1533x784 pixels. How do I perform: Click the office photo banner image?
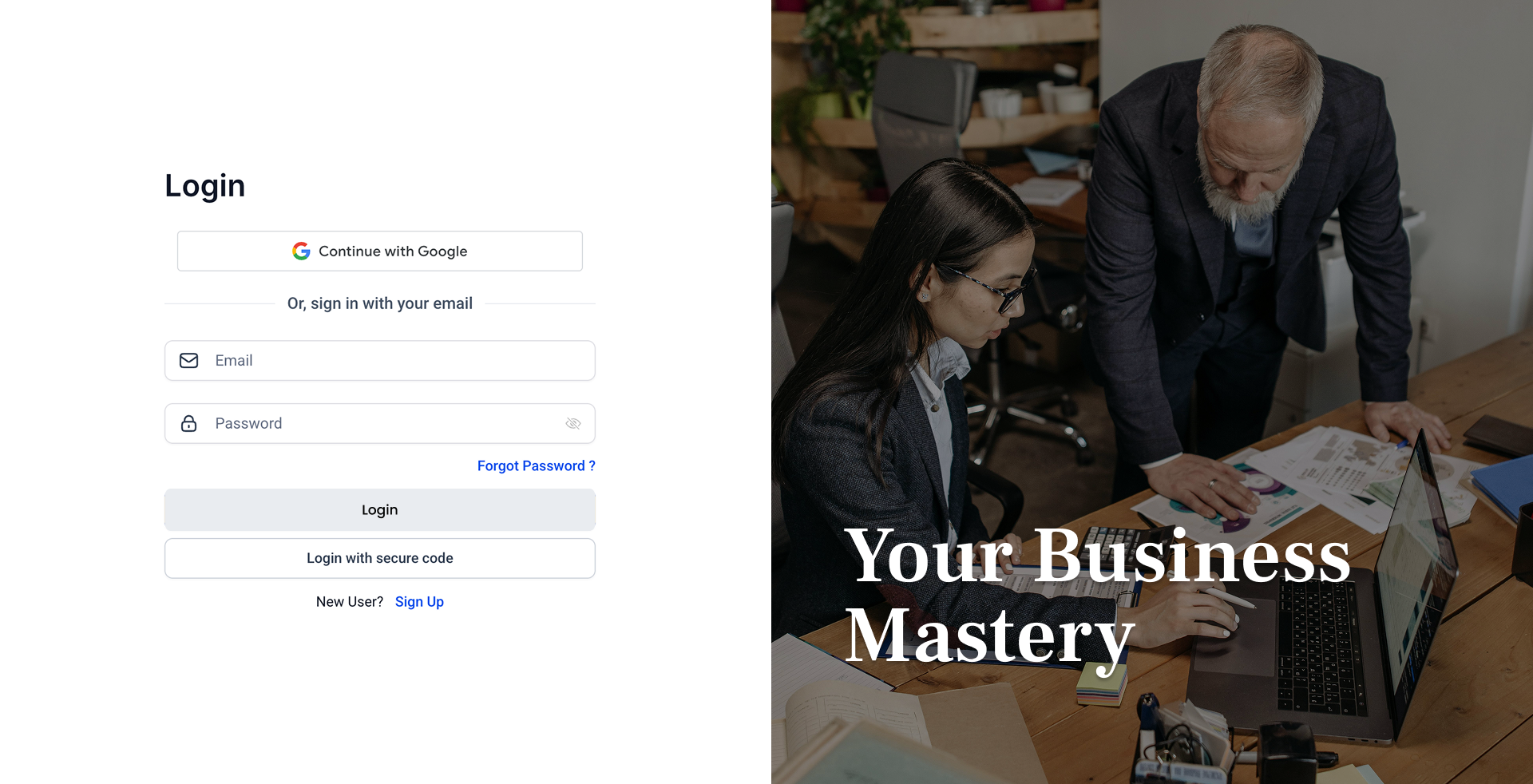point(1152,392)
